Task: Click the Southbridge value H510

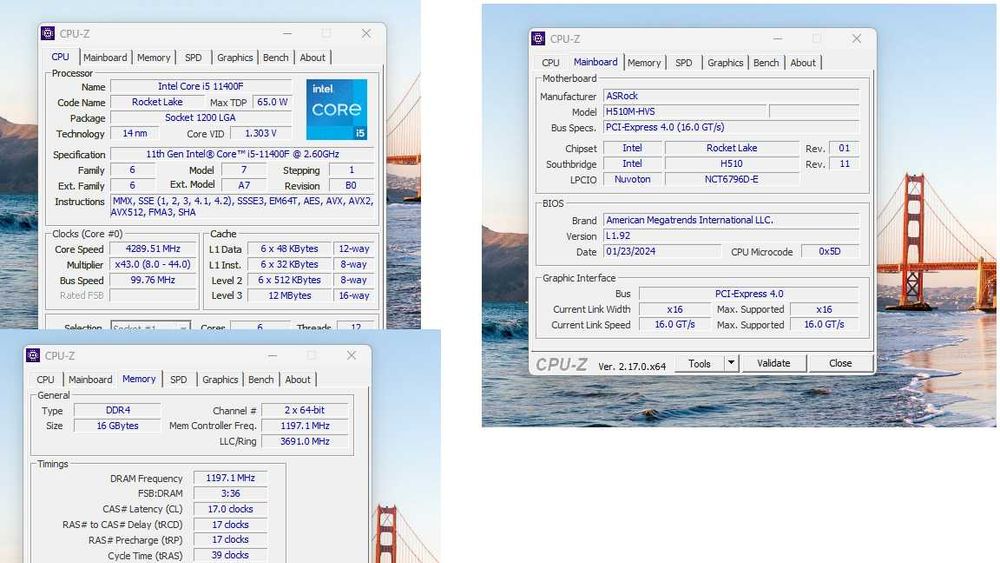Action: 732,164
